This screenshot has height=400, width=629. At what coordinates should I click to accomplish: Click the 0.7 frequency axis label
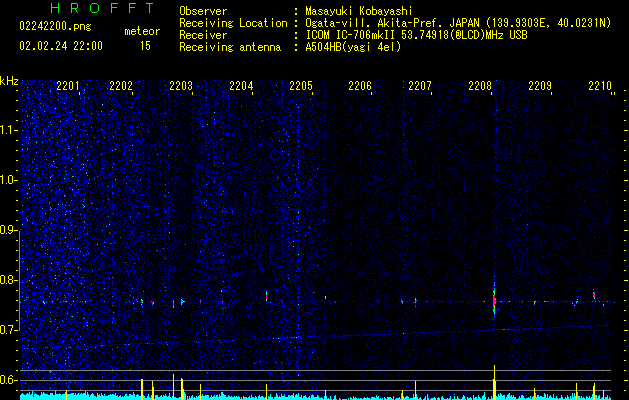click(9, 330)
